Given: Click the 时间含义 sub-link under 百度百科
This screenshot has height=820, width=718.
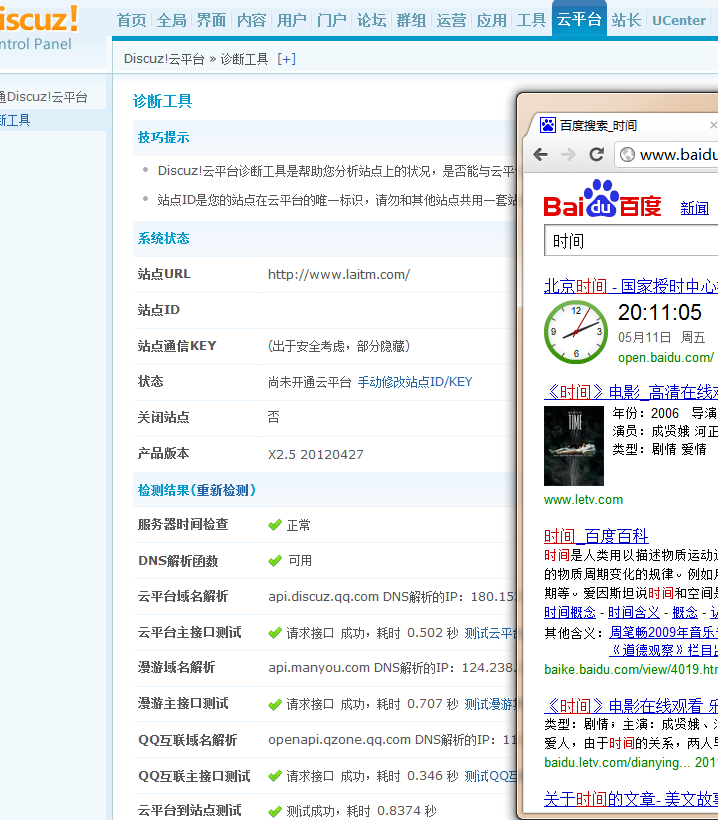Looking at the screenshot, I should (634, 612).
